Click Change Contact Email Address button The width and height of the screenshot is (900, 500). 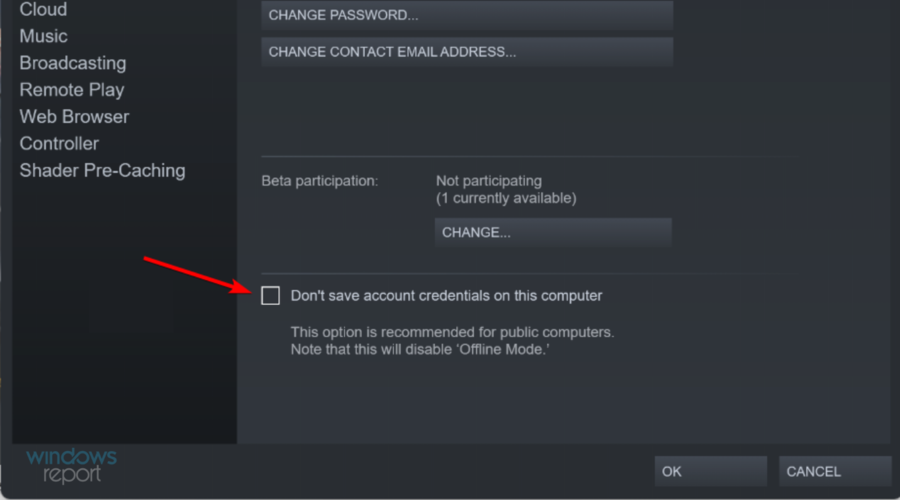(x=467, y=52)
